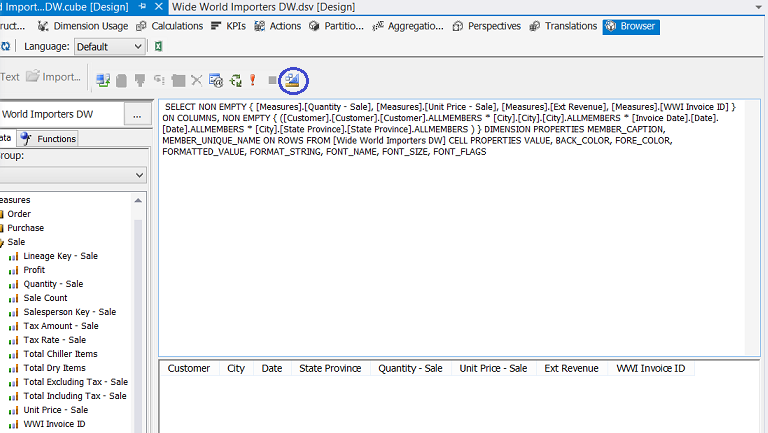Toggle Design Mode icon circled in blue

tap(292, 80)
